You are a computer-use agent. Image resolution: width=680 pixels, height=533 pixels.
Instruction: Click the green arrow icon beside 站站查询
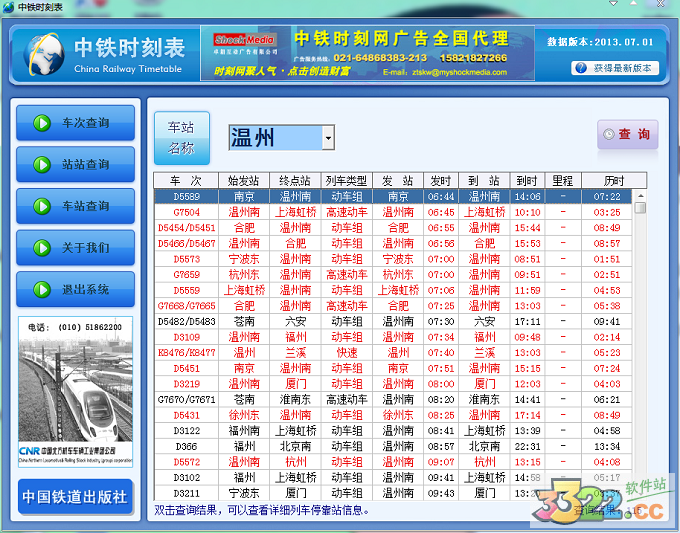42,164
